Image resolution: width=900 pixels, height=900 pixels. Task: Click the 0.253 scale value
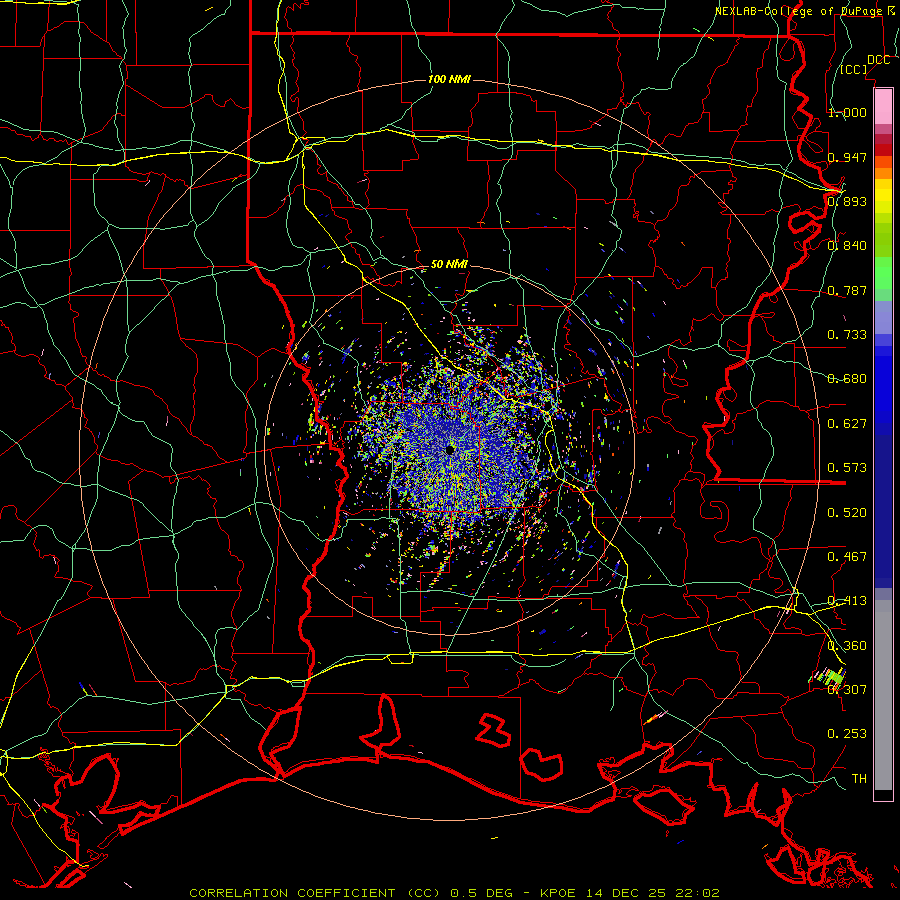tap(847, 734)
